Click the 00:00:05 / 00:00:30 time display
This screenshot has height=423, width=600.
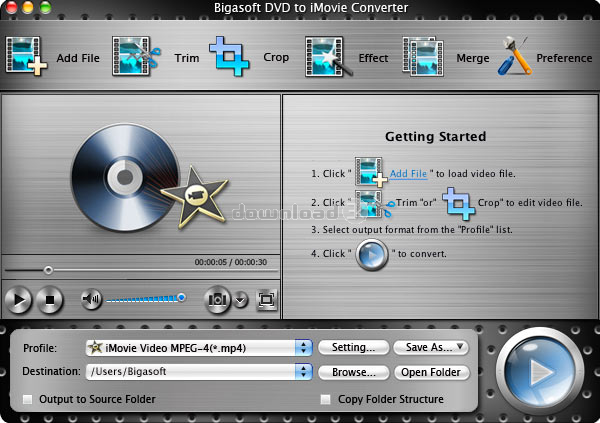[x=231, y=262]
